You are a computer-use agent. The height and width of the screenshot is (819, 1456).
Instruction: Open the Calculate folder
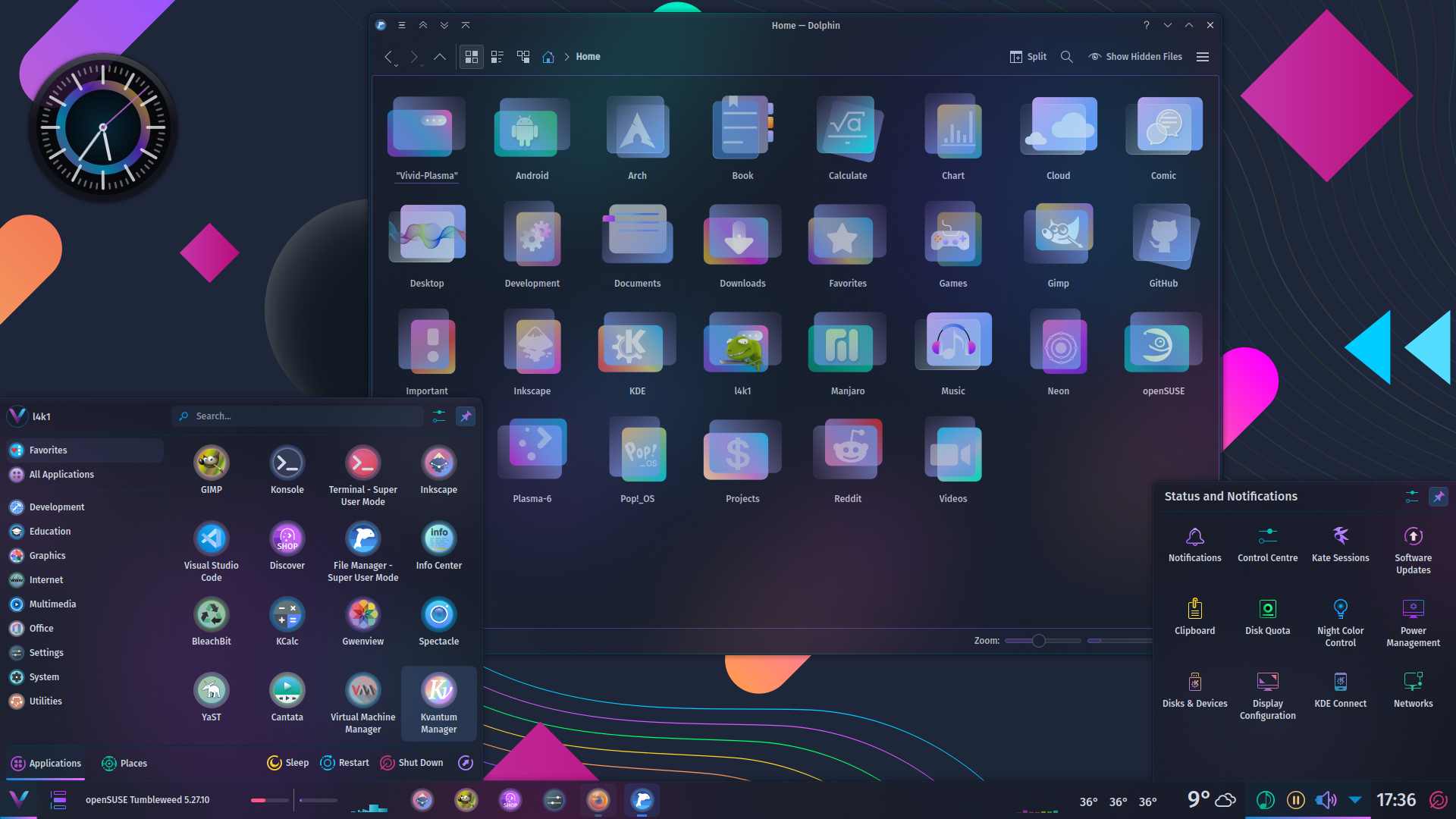pos(848,139)
